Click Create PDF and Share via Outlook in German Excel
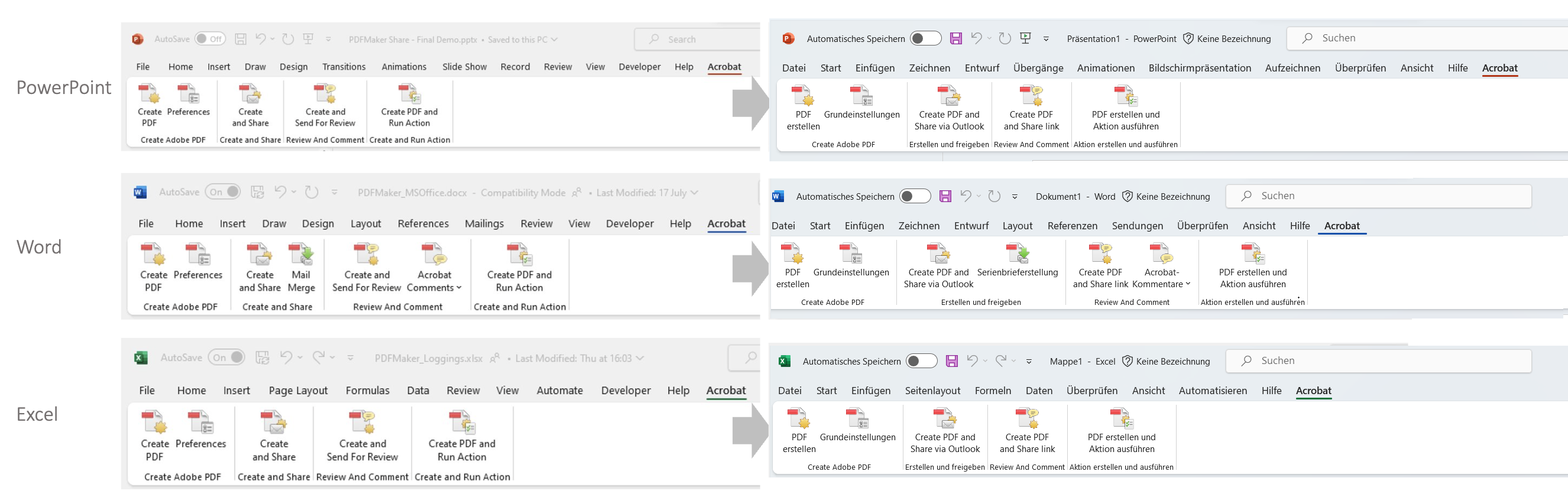 [x=945, y=419]
